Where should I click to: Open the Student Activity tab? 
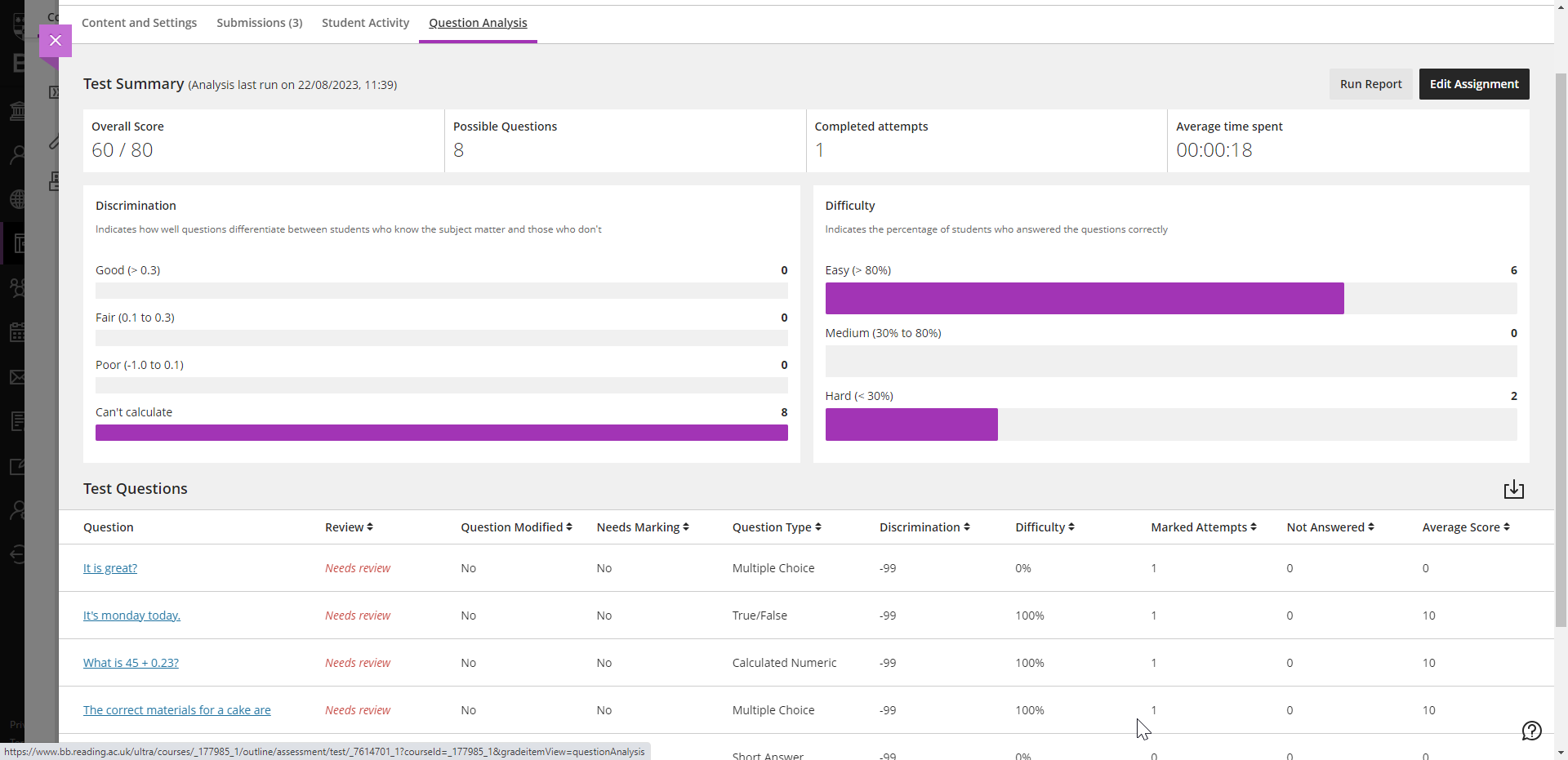[365, 23]
